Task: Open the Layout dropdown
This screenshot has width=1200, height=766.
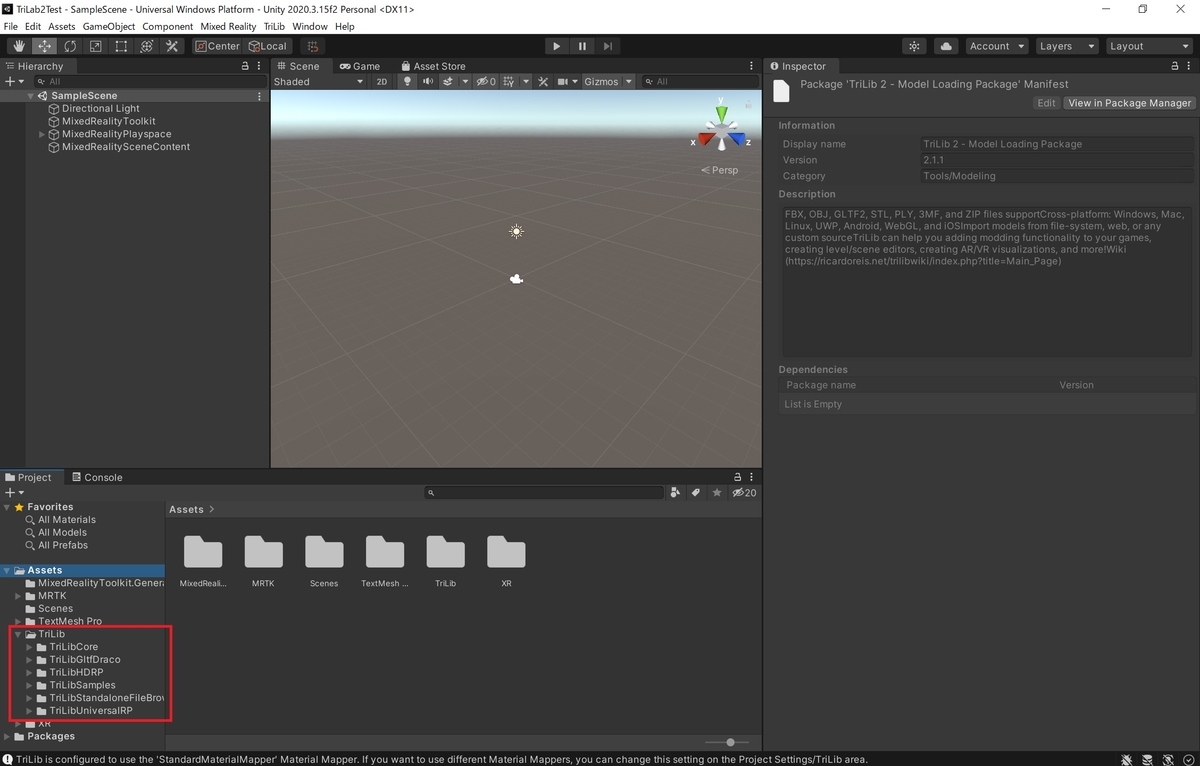Action: (x=1149, y=46)
